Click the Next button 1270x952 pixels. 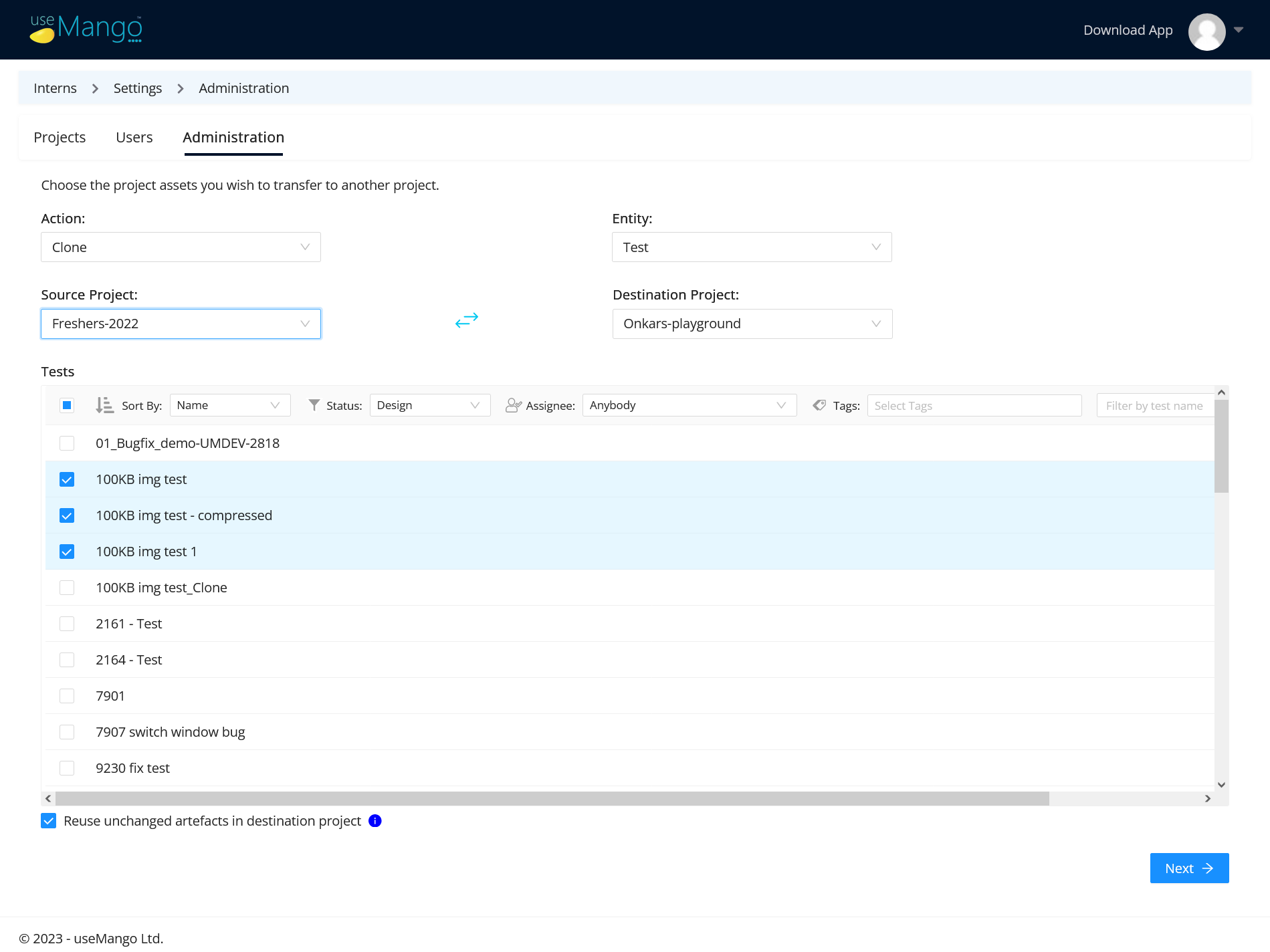click(x=1189, y=868)
